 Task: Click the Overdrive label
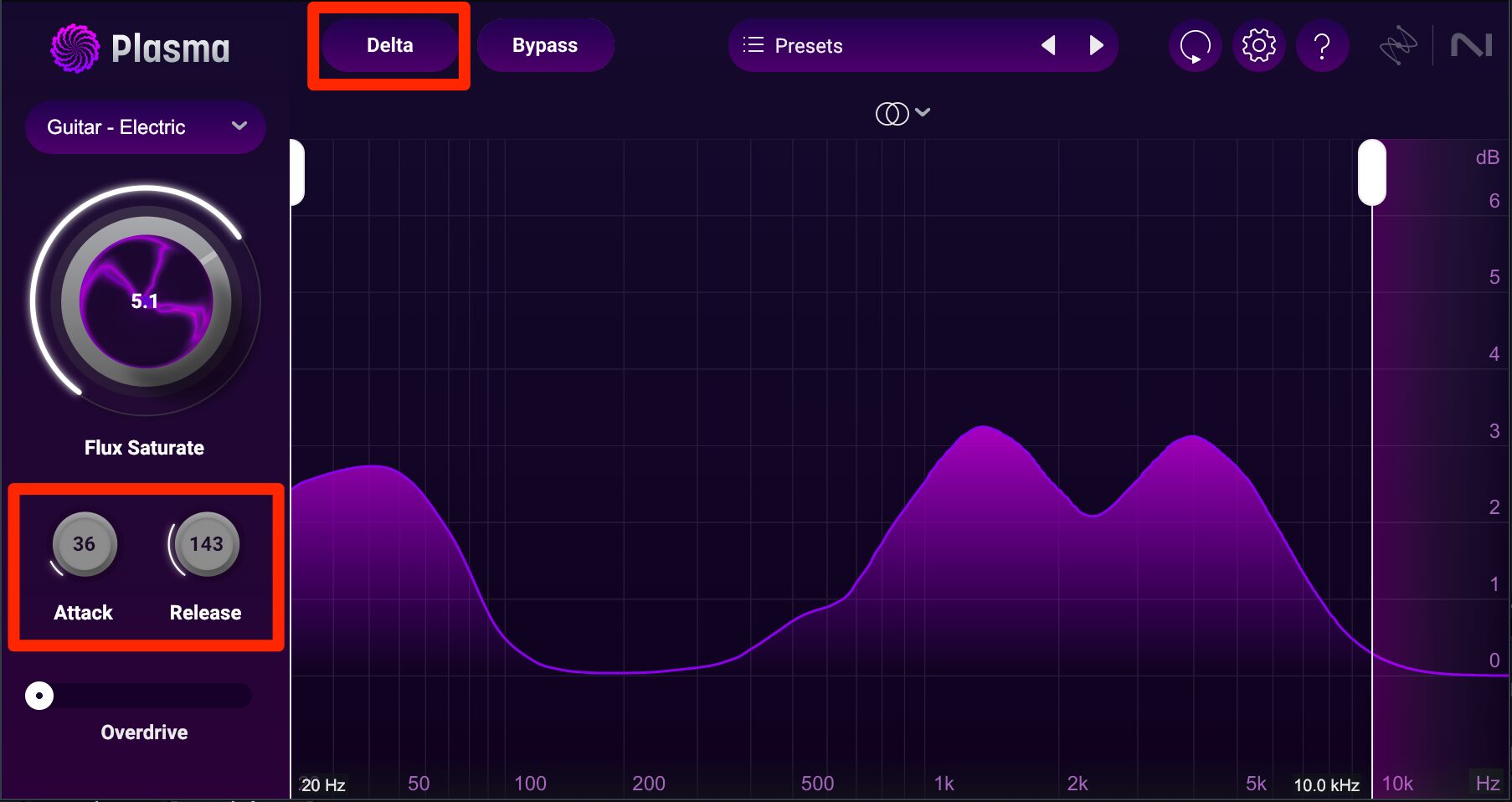(144, 733)
